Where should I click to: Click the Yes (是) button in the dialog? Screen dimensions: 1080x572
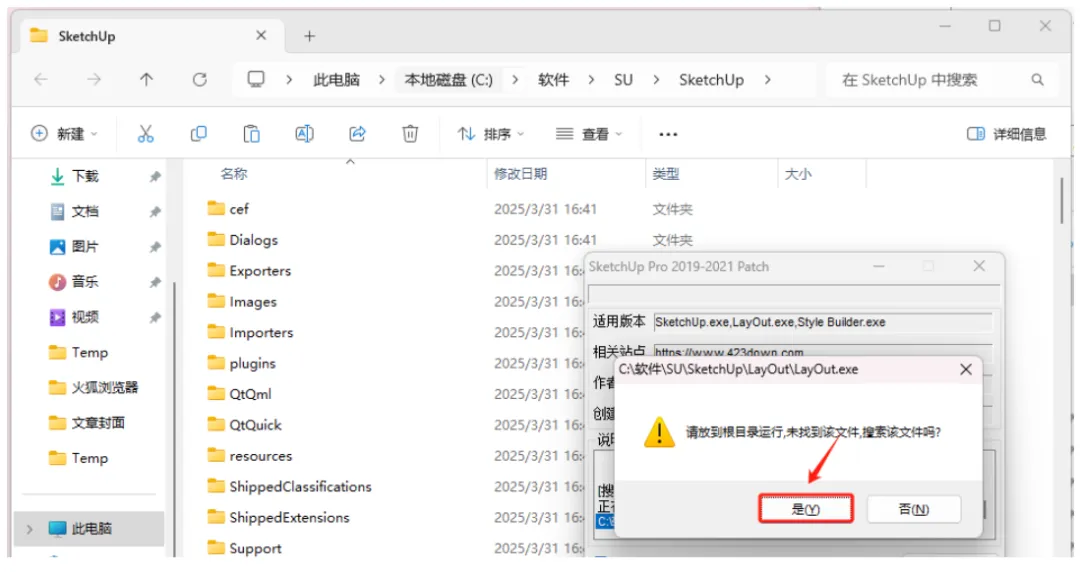click(x=806, y=509)
